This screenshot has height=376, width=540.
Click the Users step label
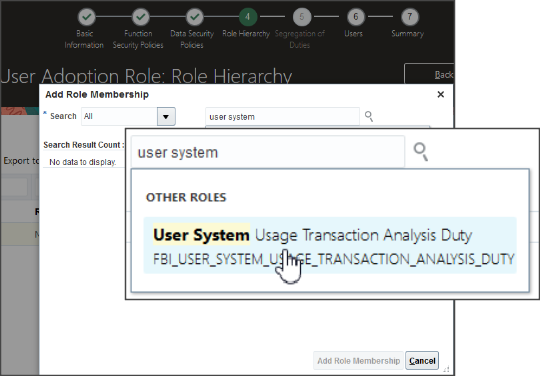(x=353, y=34)
